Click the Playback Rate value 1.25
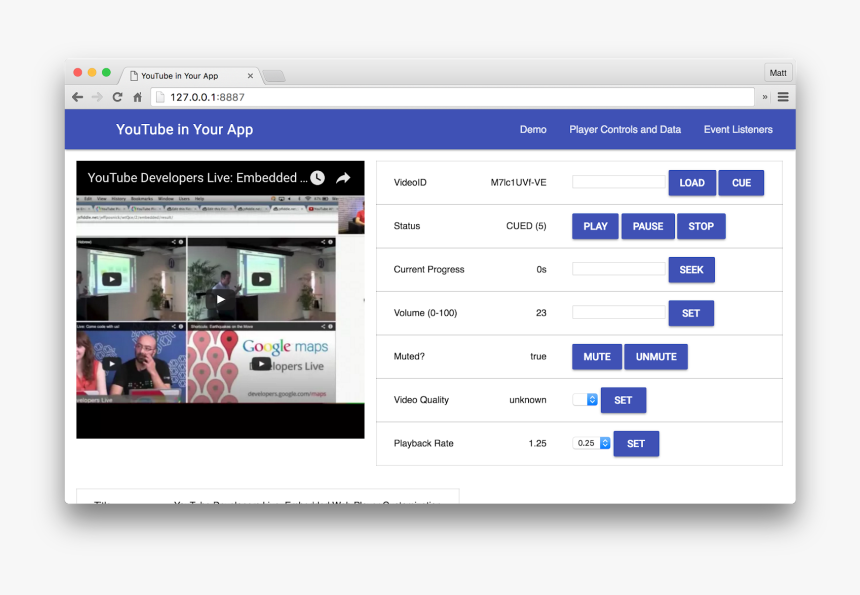 (538, 443)
